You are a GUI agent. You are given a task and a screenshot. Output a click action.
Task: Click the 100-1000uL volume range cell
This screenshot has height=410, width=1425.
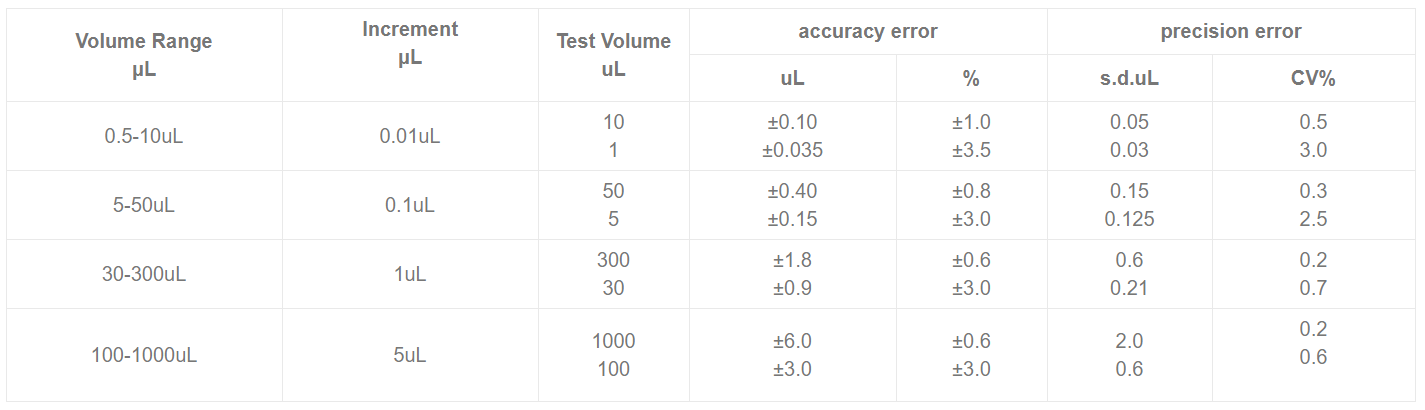coord(144,355)
